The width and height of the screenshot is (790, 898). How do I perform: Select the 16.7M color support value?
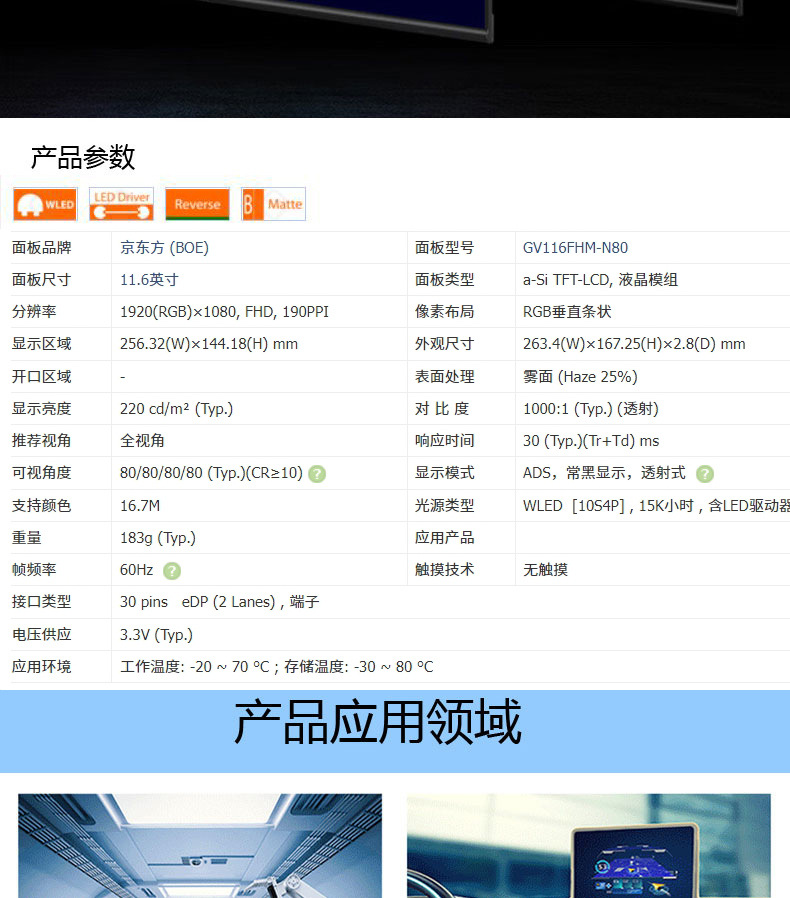click(x=140, y=506)
